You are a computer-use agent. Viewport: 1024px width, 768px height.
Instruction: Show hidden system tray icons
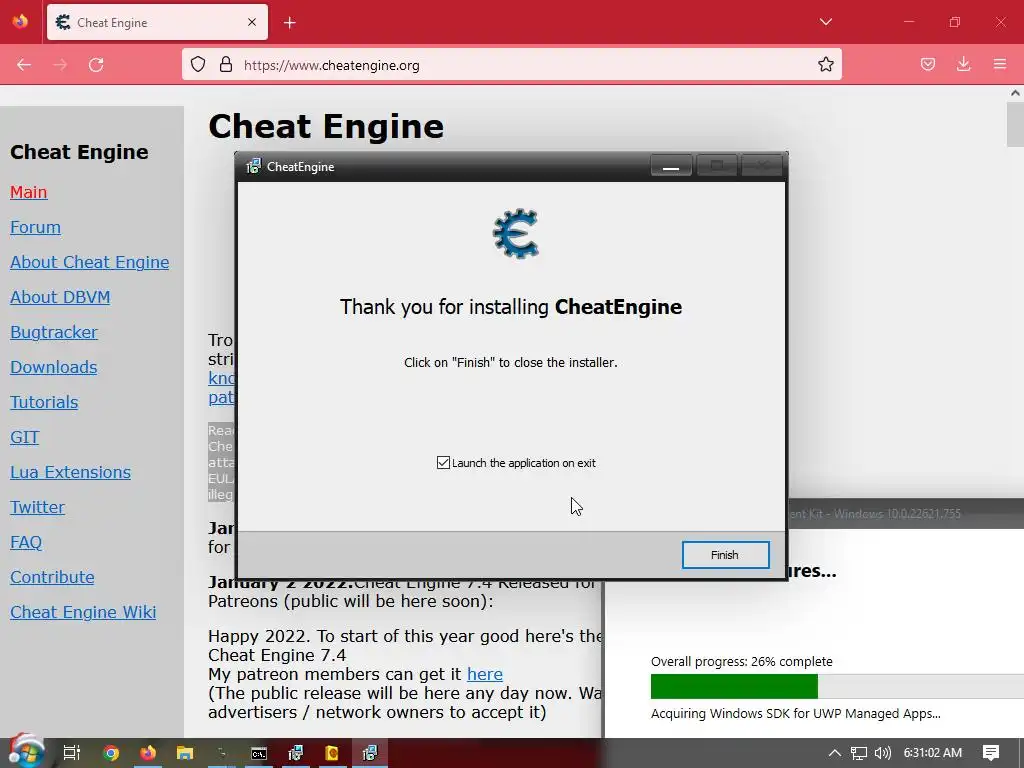click(834, 753)
